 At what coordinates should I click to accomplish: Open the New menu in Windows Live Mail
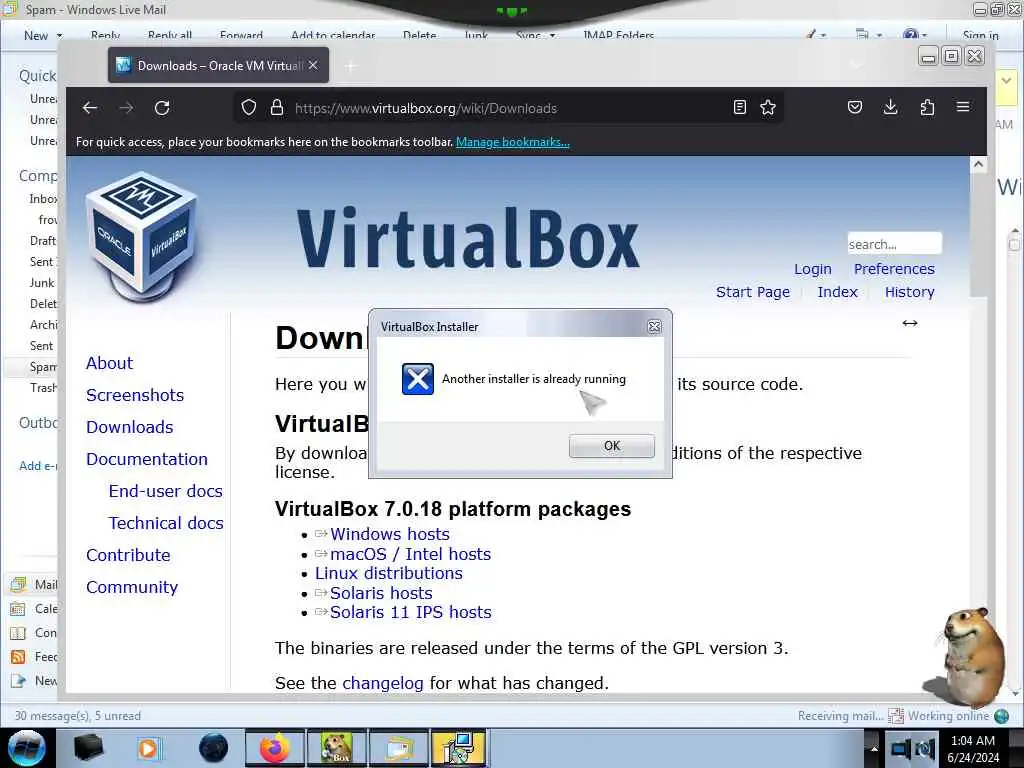[42, 35]
